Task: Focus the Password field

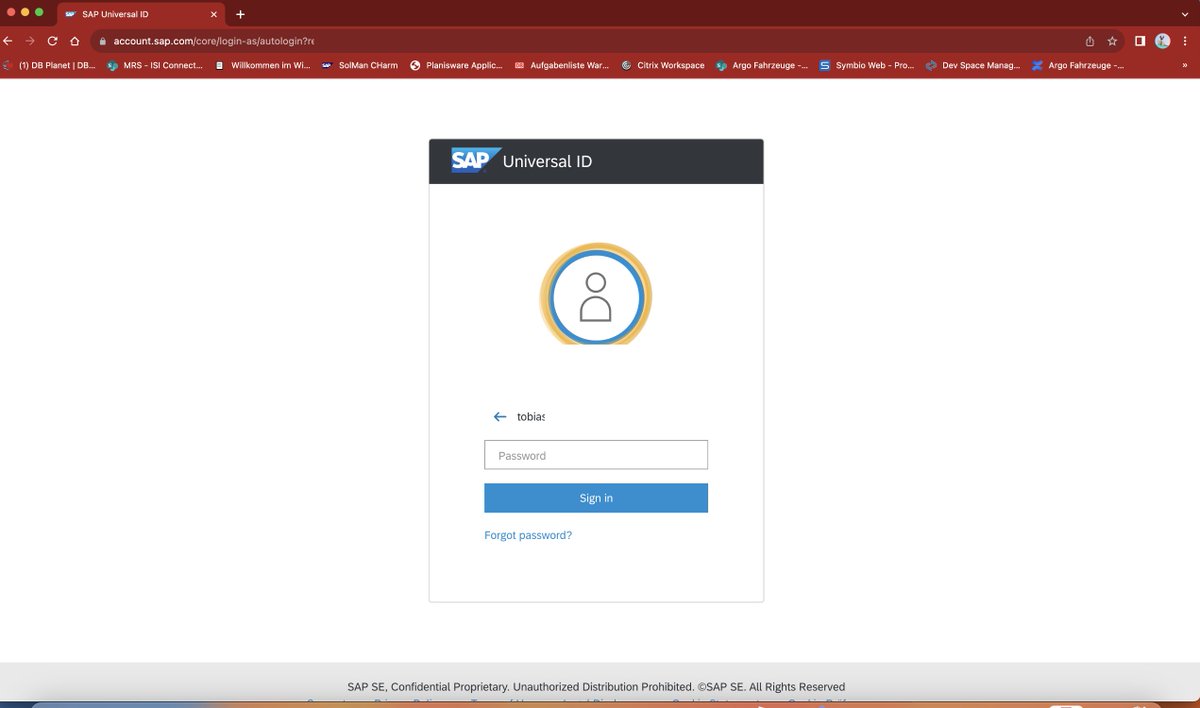Action: click(x=596, y=455)
